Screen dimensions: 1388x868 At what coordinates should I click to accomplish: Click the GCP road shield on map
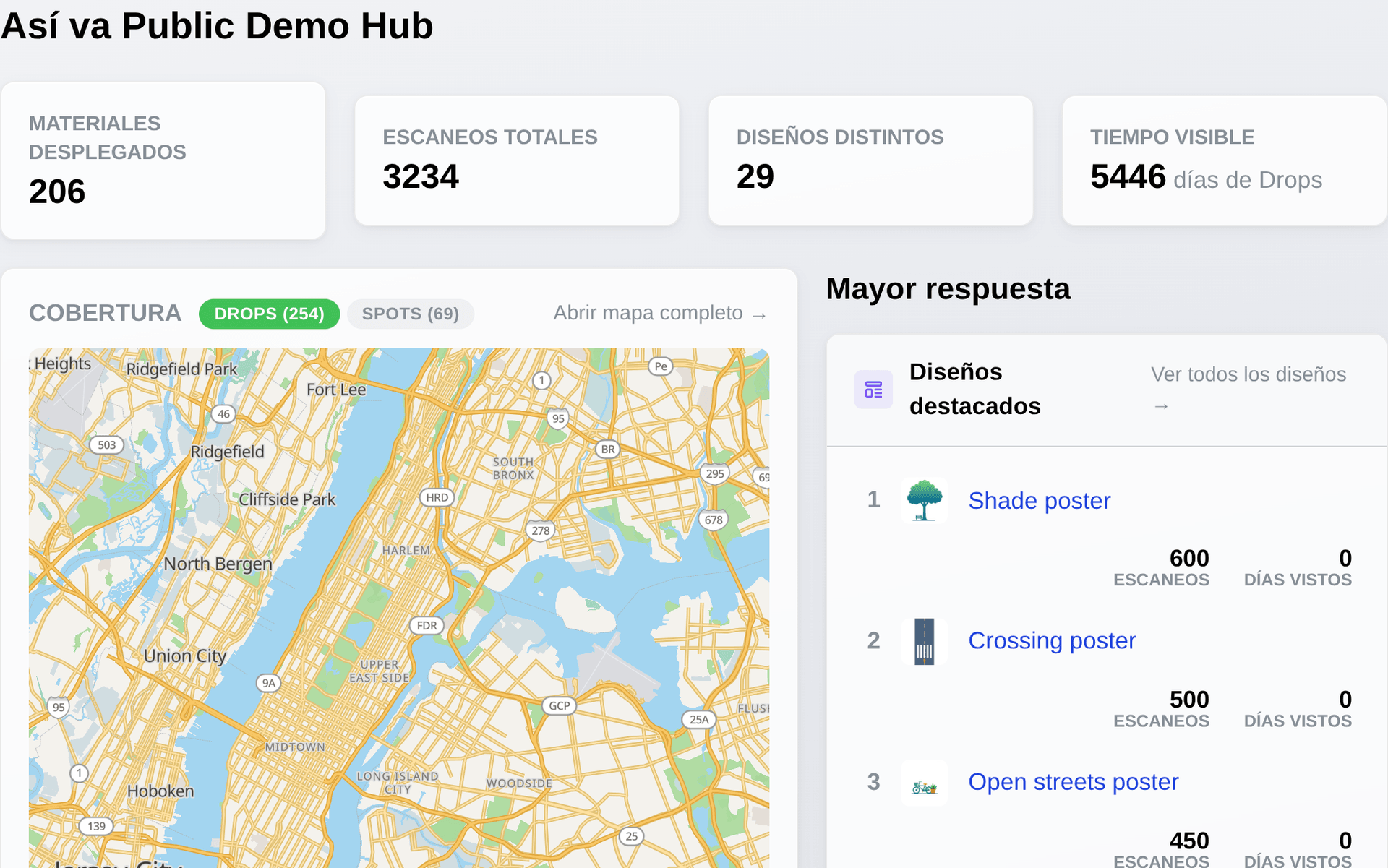[x=559, y=706]
